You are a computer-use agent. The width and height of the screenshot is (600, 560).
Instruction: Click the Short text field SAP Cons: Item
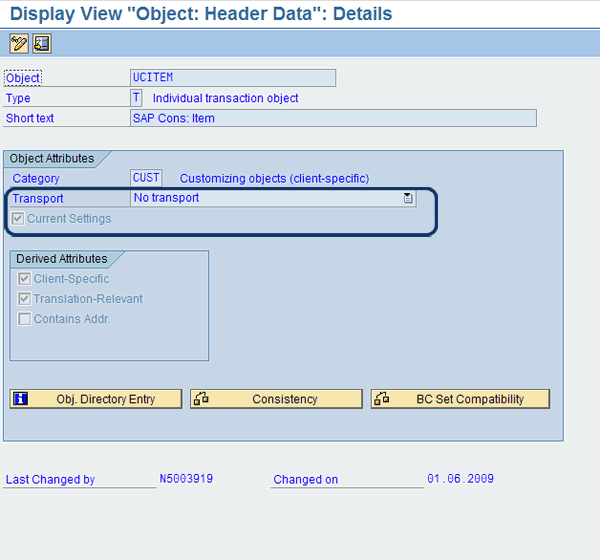coord(333,118)
